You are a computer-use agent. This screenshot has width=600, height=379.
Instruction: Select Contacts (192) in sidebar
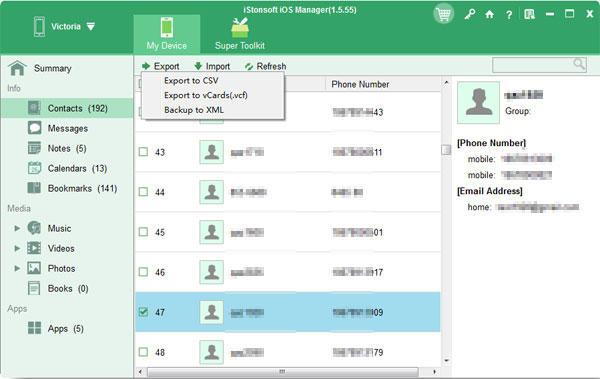[x=67, y=108]
